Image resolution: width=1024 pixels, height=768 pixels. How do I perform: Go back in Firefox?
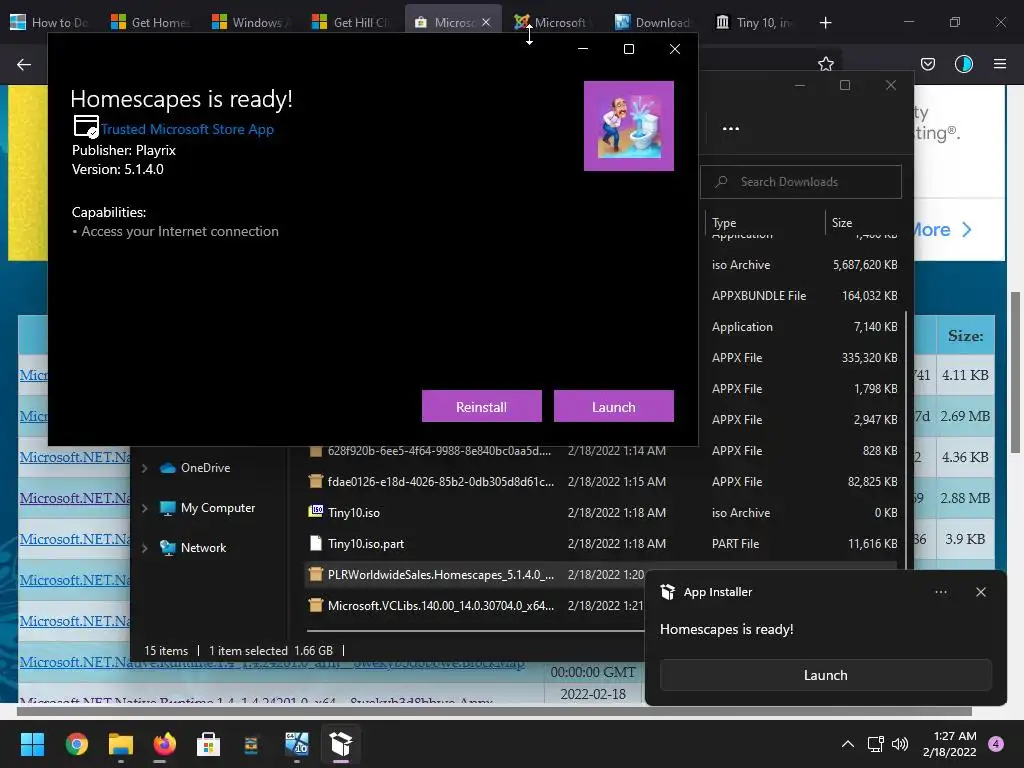[24, 64]
